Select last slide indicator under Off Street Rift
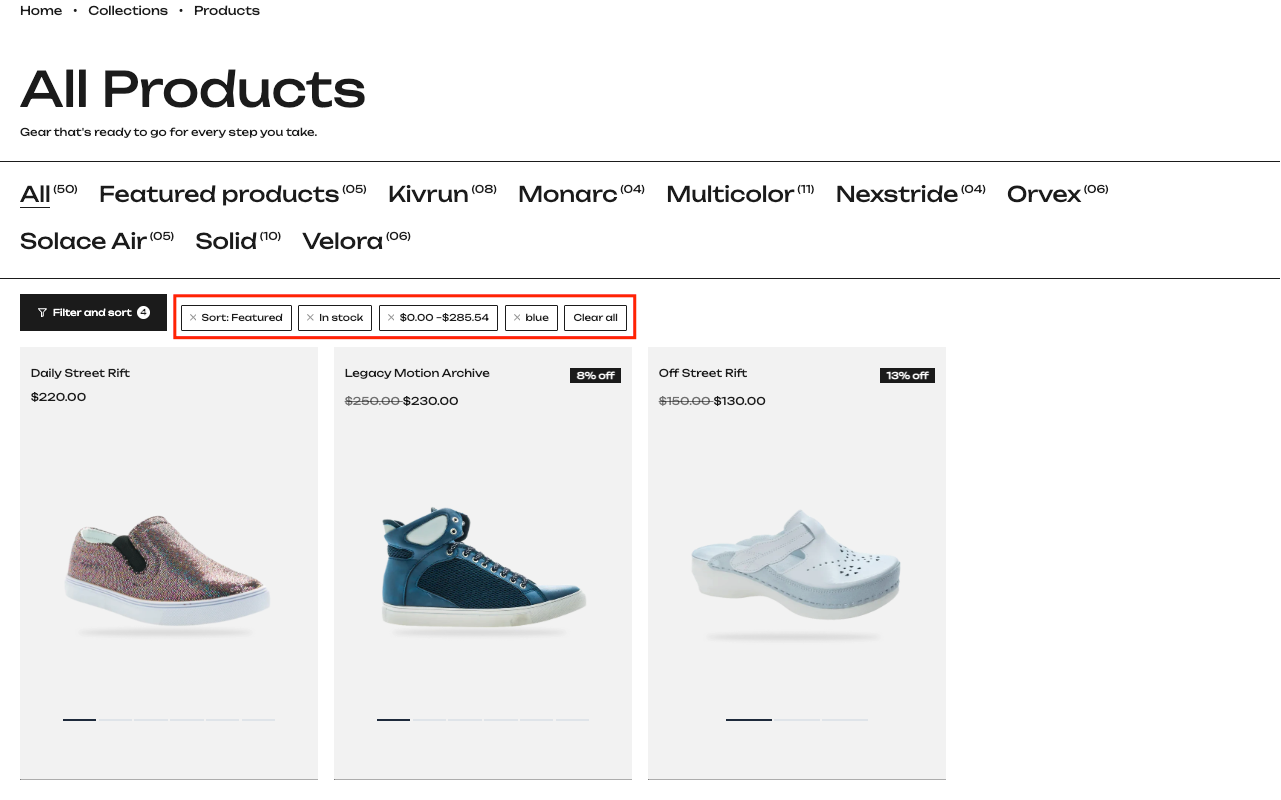 845,719
